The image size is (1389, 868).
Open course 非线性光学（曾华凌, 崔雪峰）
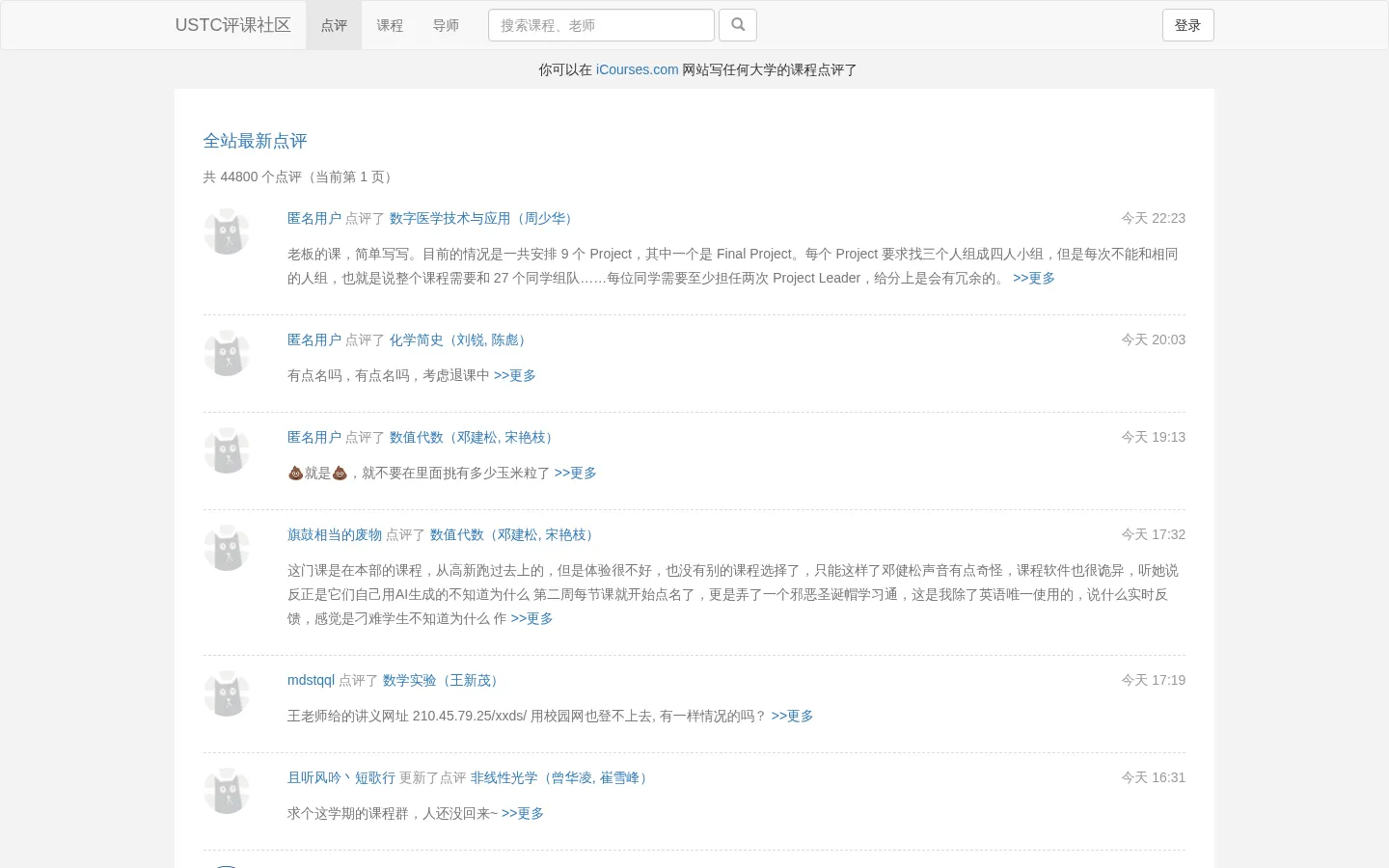coord(561,777)
